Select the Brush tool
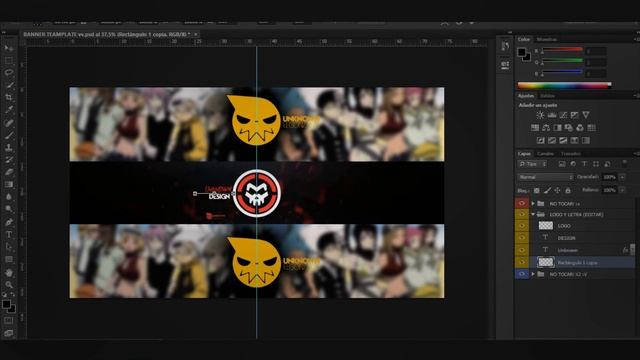The height and width of the screenshot is (360, 640). coord(9,135)
